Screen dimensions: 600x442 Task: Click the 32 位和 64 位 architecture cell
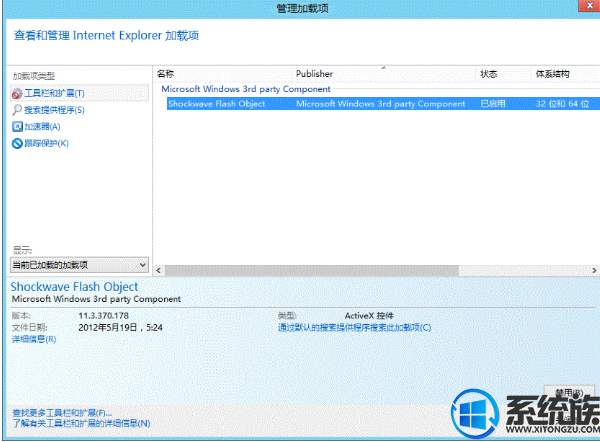pos(562,104)
